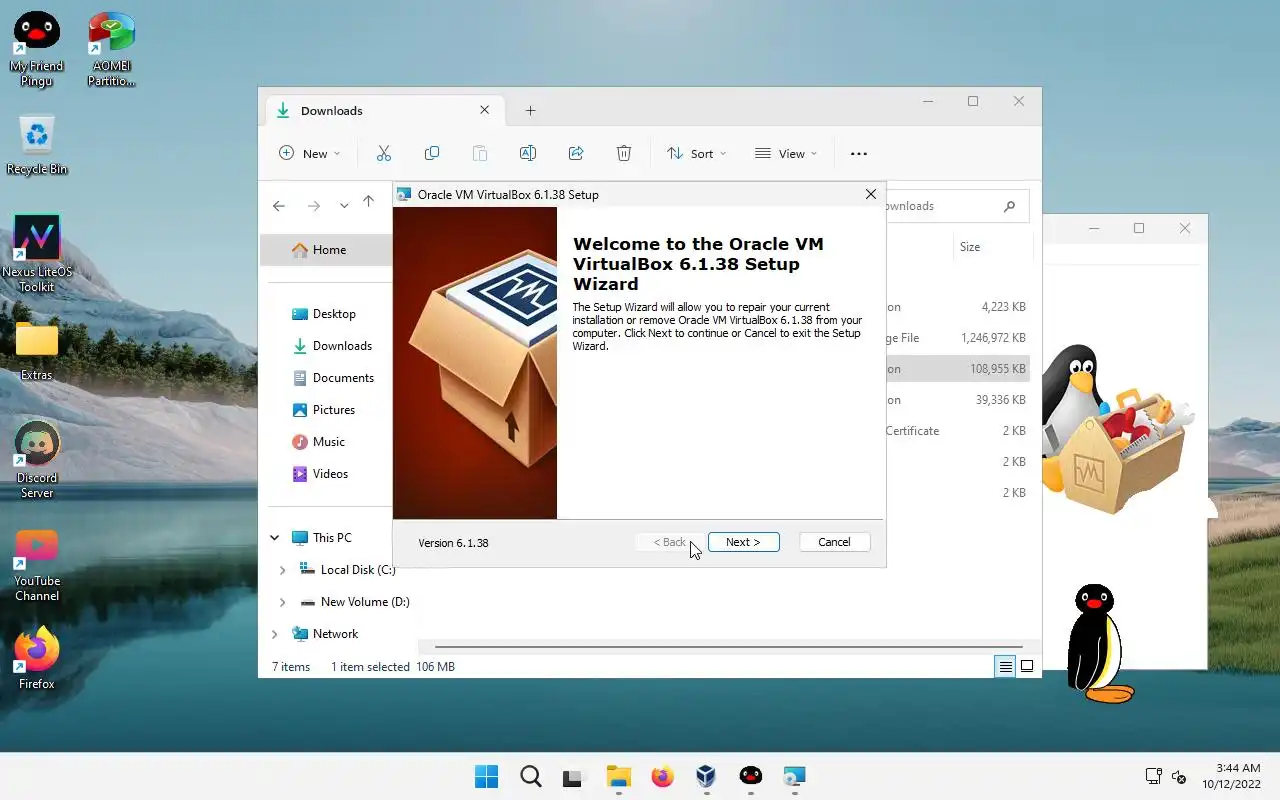The image size is (1280, 800).
Task: Open AOMEI Partition desktop shortcut
Action: 111,48
